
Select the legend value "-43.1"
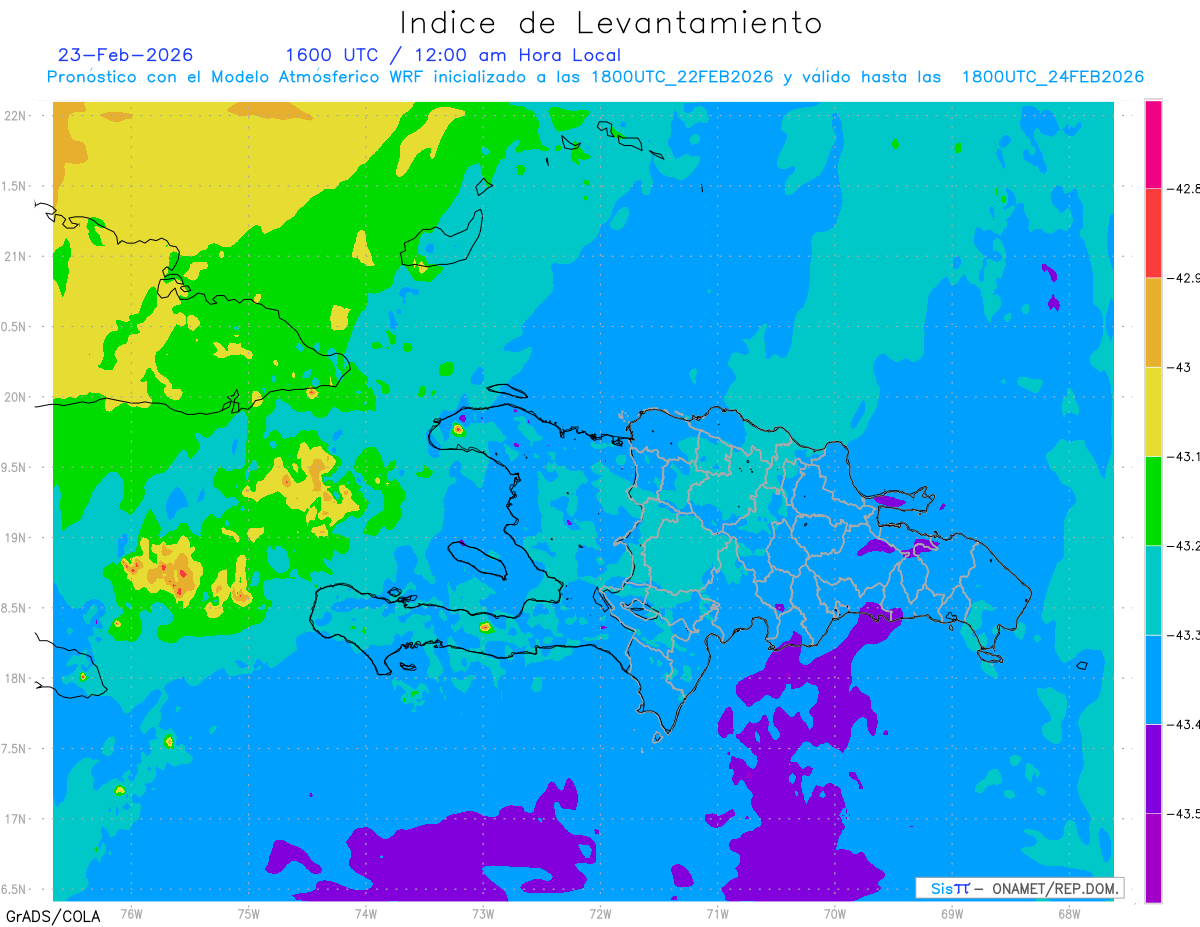[1183, 456]
